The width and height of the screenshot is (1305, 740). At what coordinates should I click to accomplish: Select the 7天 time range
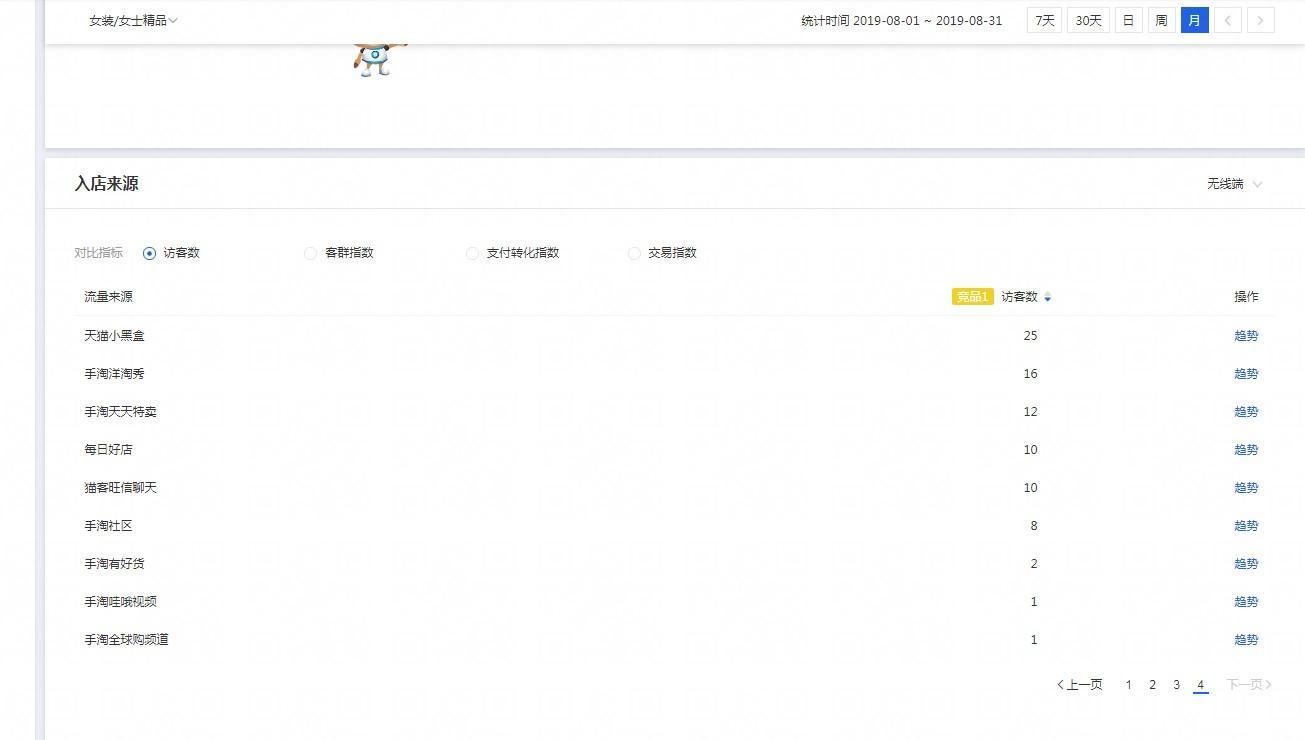coord(1044,20)
